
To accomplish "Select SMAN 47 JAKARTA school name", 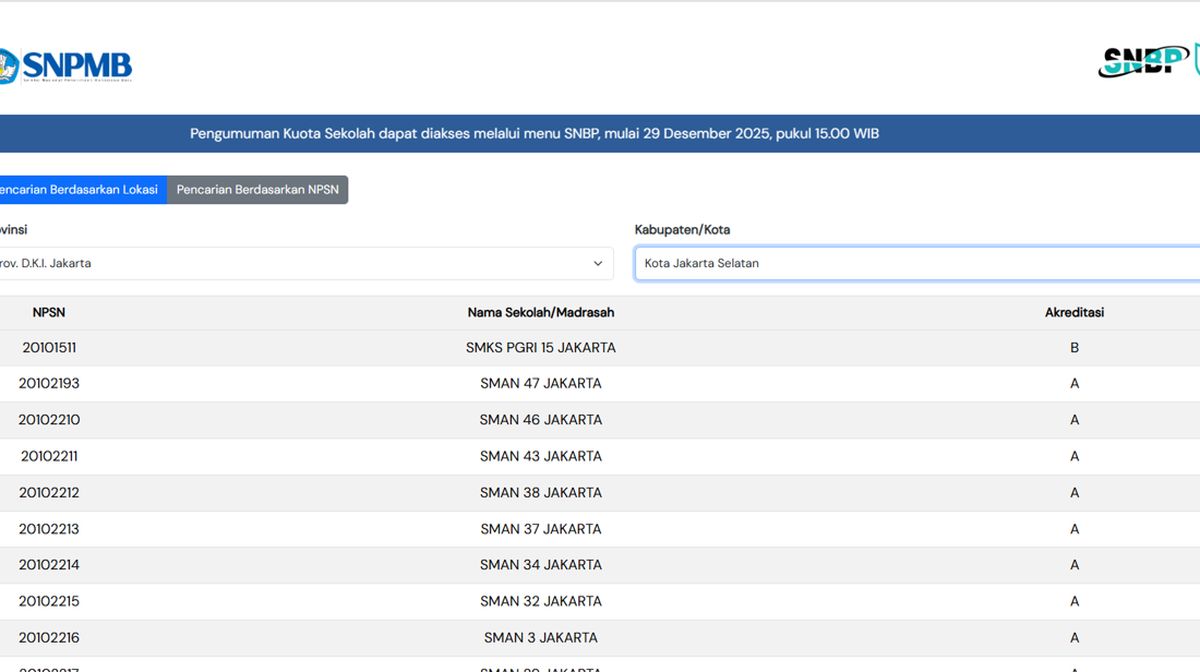I will [541, 384].
